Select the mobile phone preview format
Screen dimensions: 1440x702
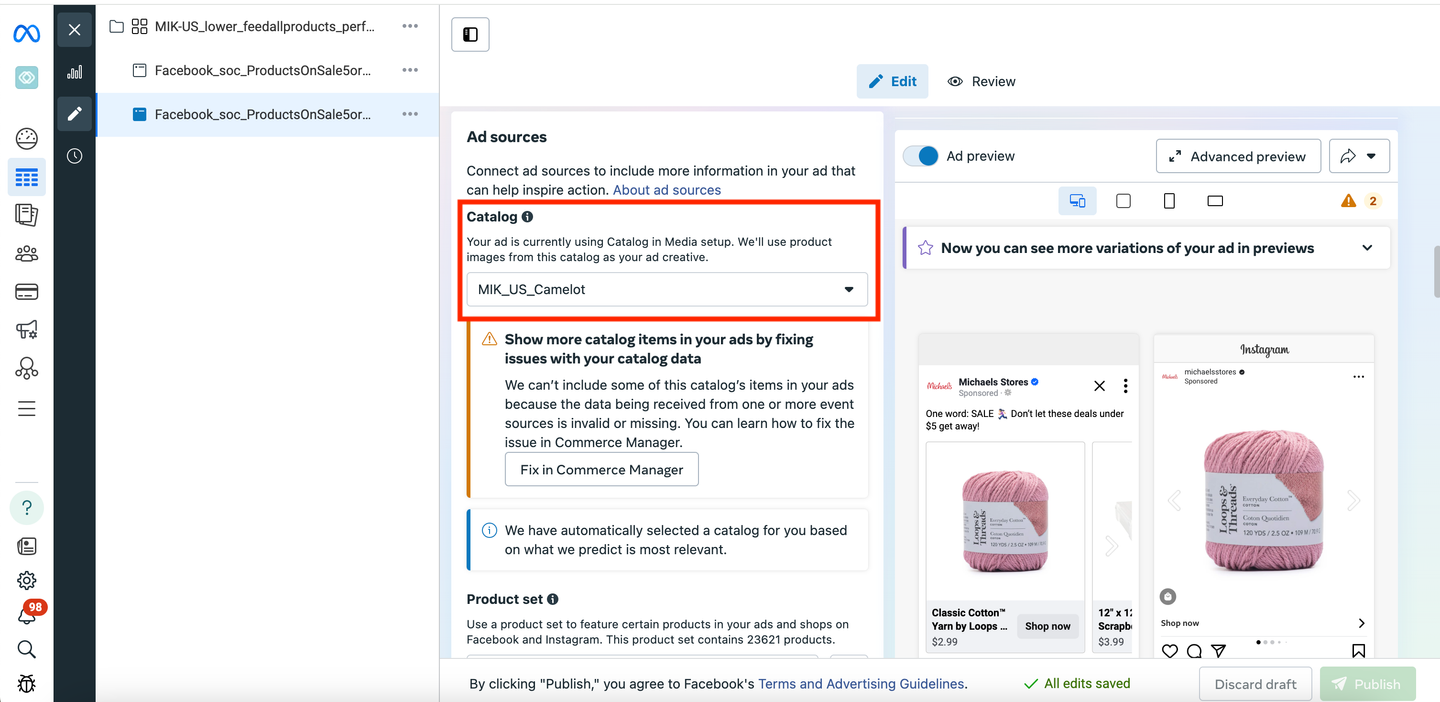coord(1169,201)
